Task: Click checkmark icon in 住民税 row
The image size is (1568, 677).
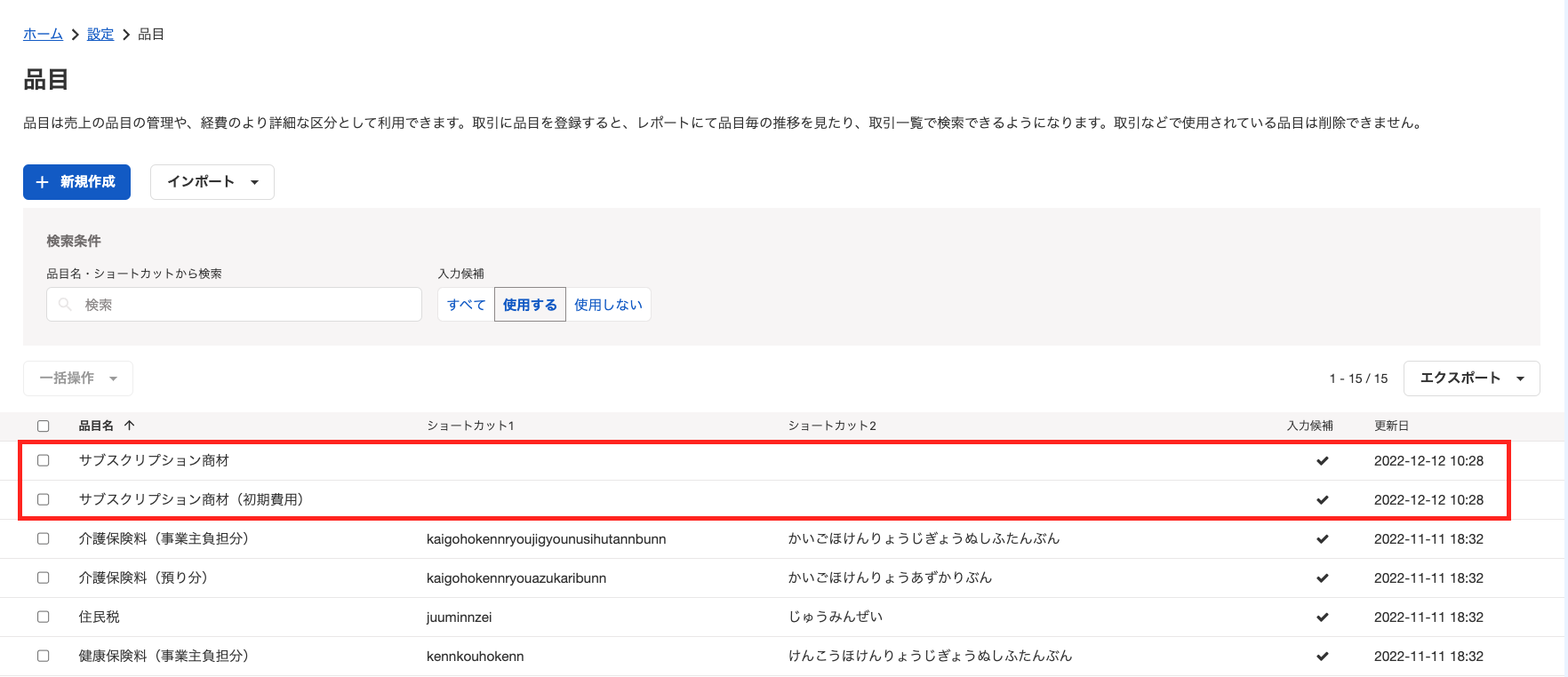Action: point(1322,617)
